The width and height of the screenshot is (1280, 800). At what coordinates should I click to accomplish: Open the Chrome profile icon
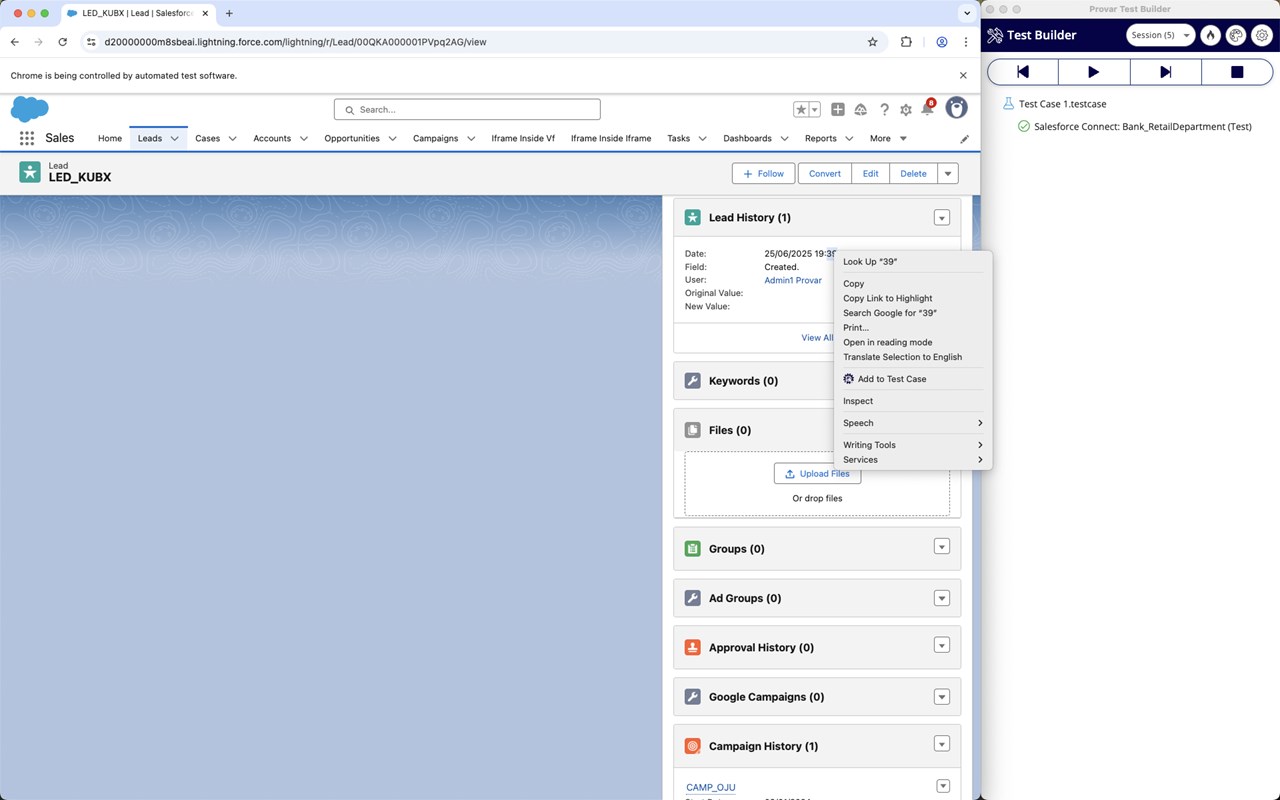[x=942, y=42]
